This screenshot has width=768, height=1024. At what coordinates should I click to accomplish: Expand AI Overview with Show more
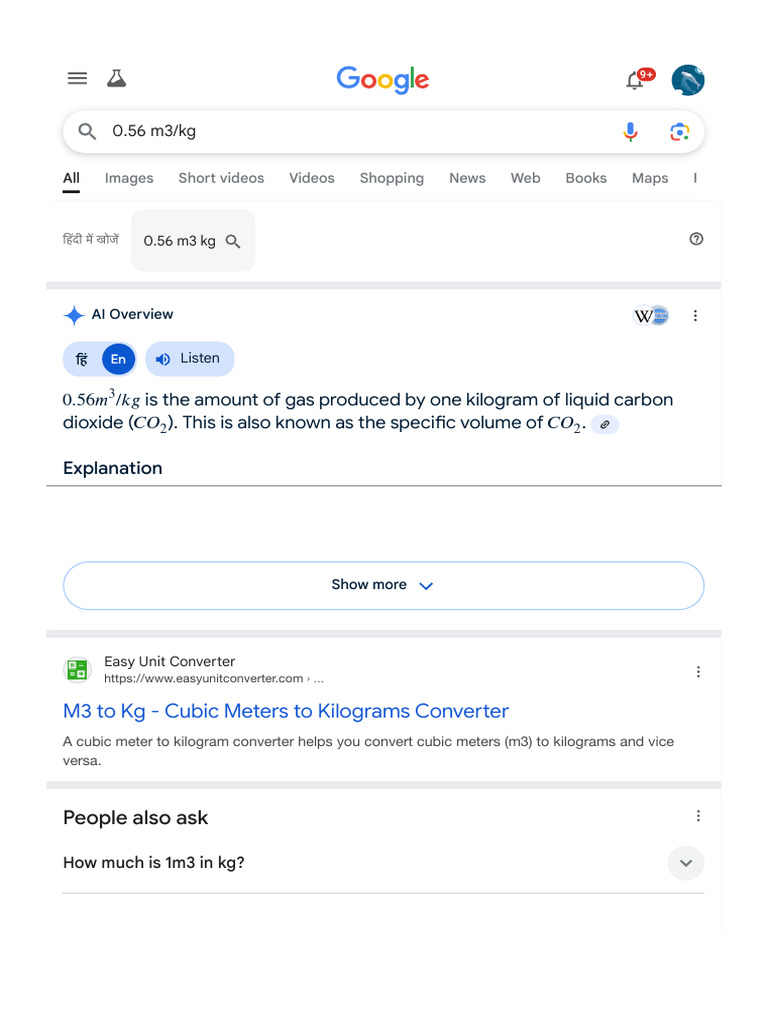click(x=383, y=585)
